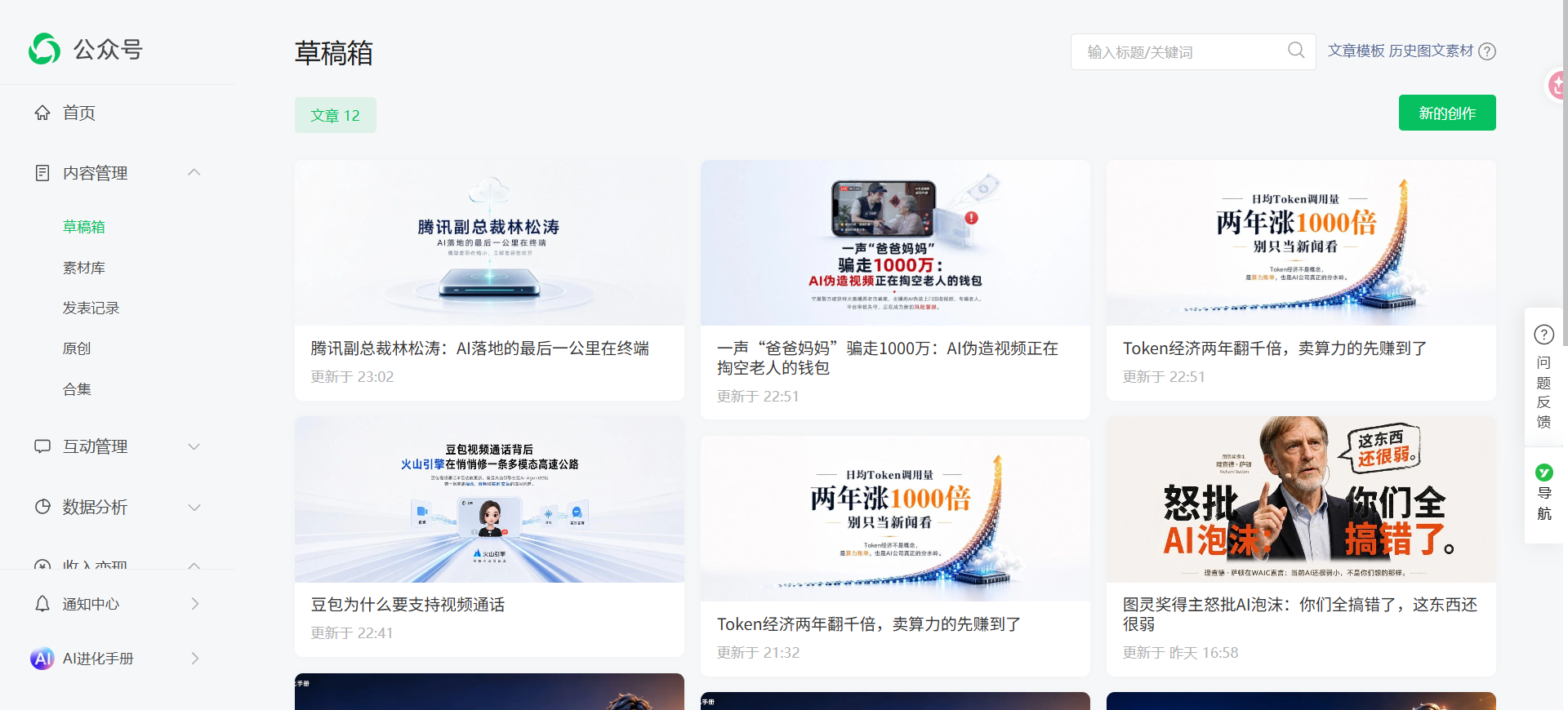The height and width of the screenshot is (710, 1568).
Task: Click the 草稿箱 page heading
Action: [x=334, y=53]
